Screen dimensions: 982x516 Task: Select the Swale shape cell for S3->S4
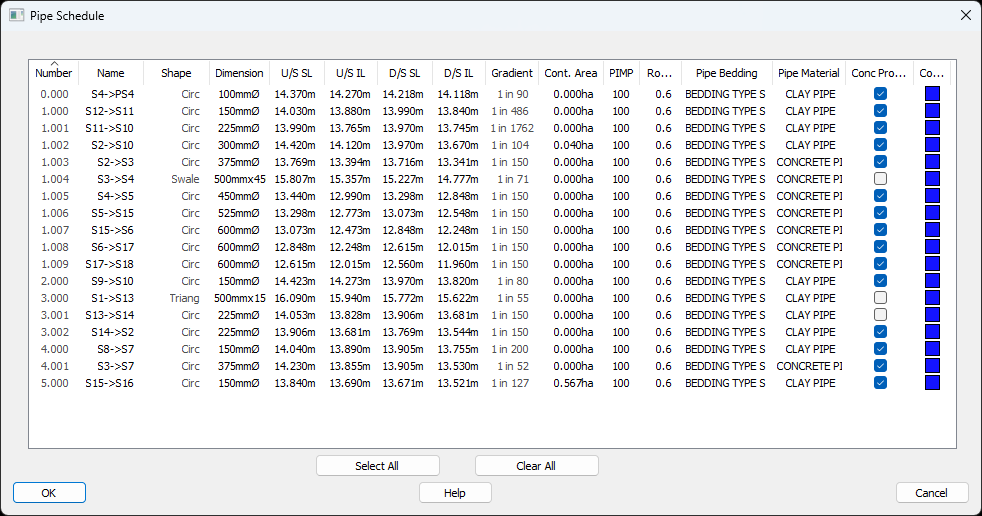coord(185,179)
